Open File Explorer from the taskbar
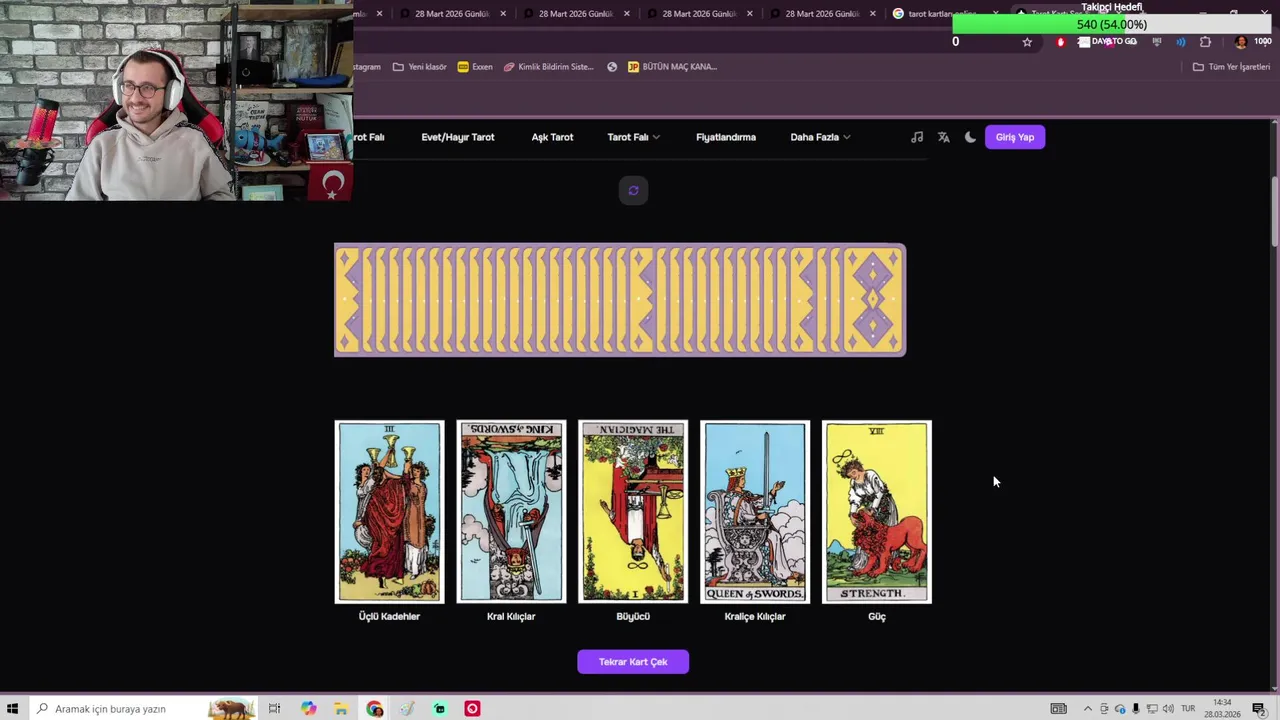 point(341,709)
